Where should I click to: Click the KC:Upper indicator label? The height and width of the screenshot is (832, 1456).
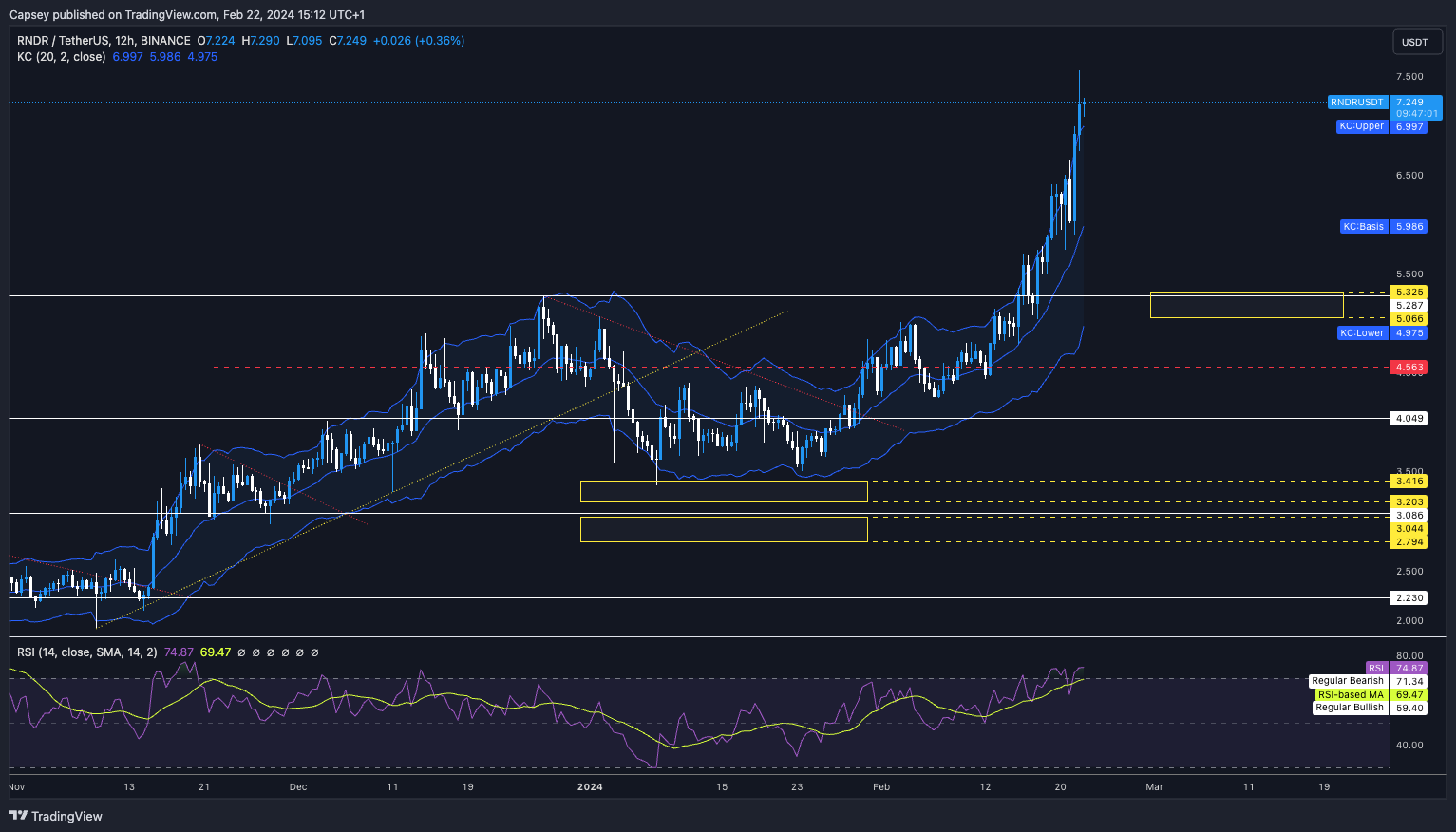click(1361, 126)
